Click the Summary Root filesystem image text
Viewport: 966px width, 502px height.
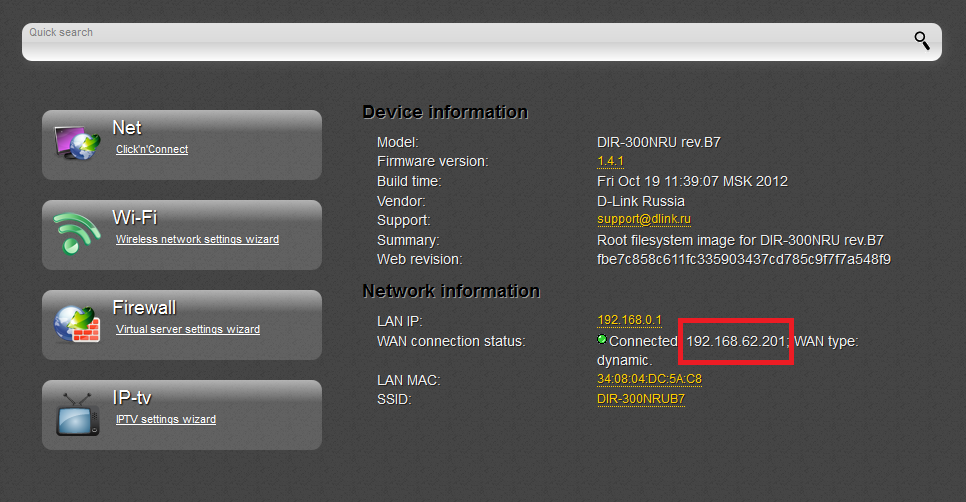pyautogui.click(x=741, y=240)
